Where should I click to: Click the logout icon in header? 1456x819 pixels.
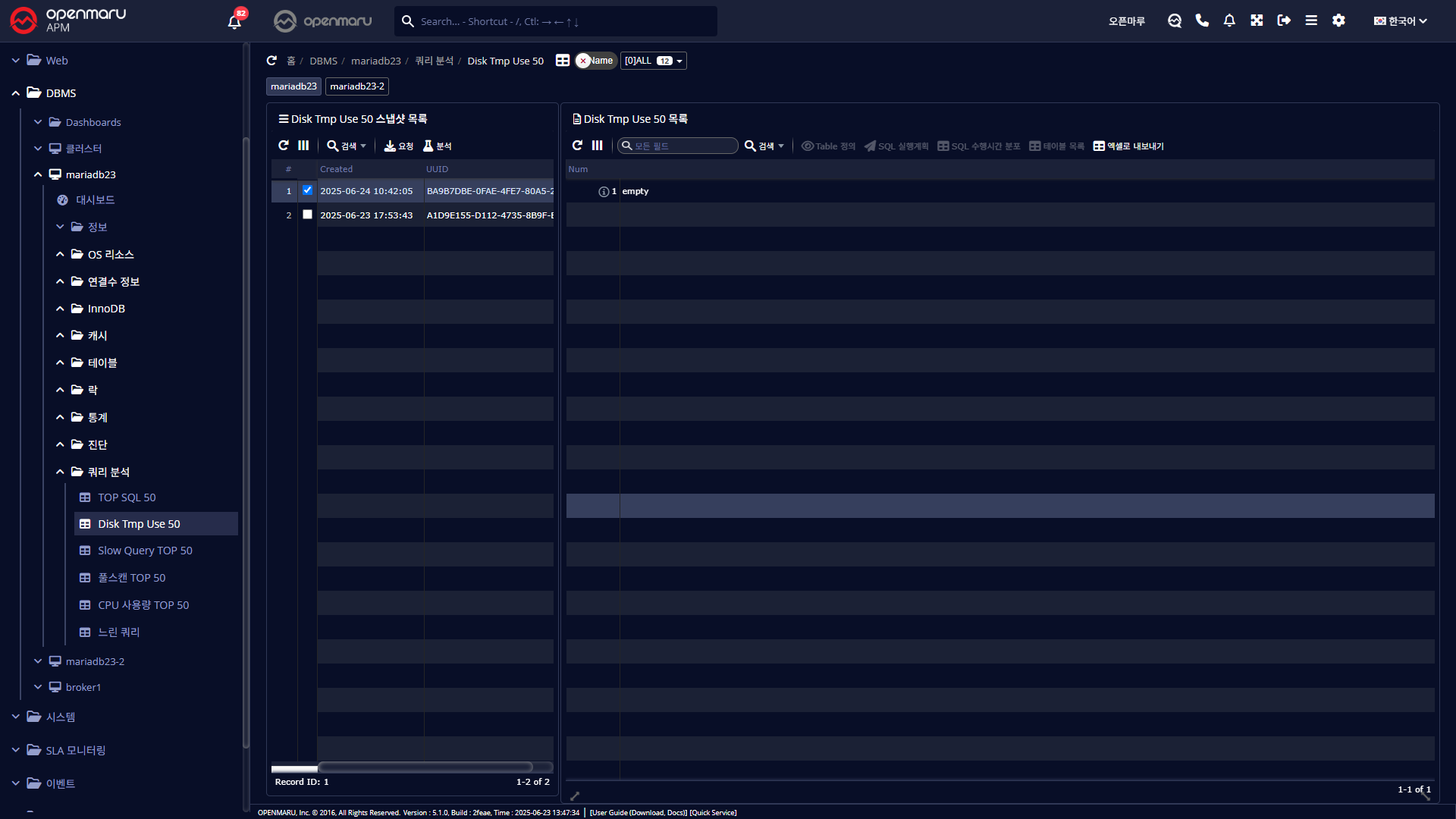click(x=1284, y=20)
